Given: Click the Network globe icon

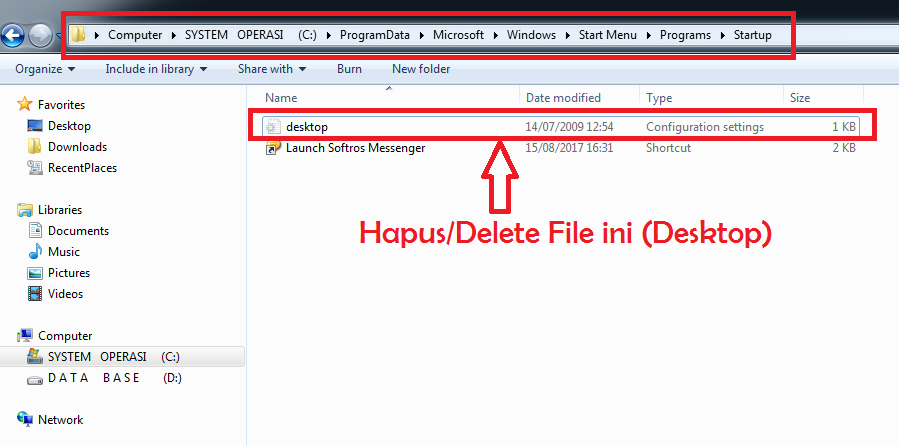Looking at the screenshot, I should pyautogui.click(x=25, y=420).
